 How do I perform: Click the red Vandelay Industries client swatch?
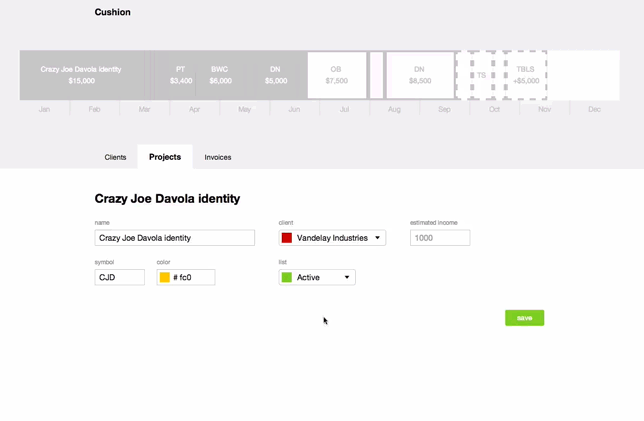[287, 238]
